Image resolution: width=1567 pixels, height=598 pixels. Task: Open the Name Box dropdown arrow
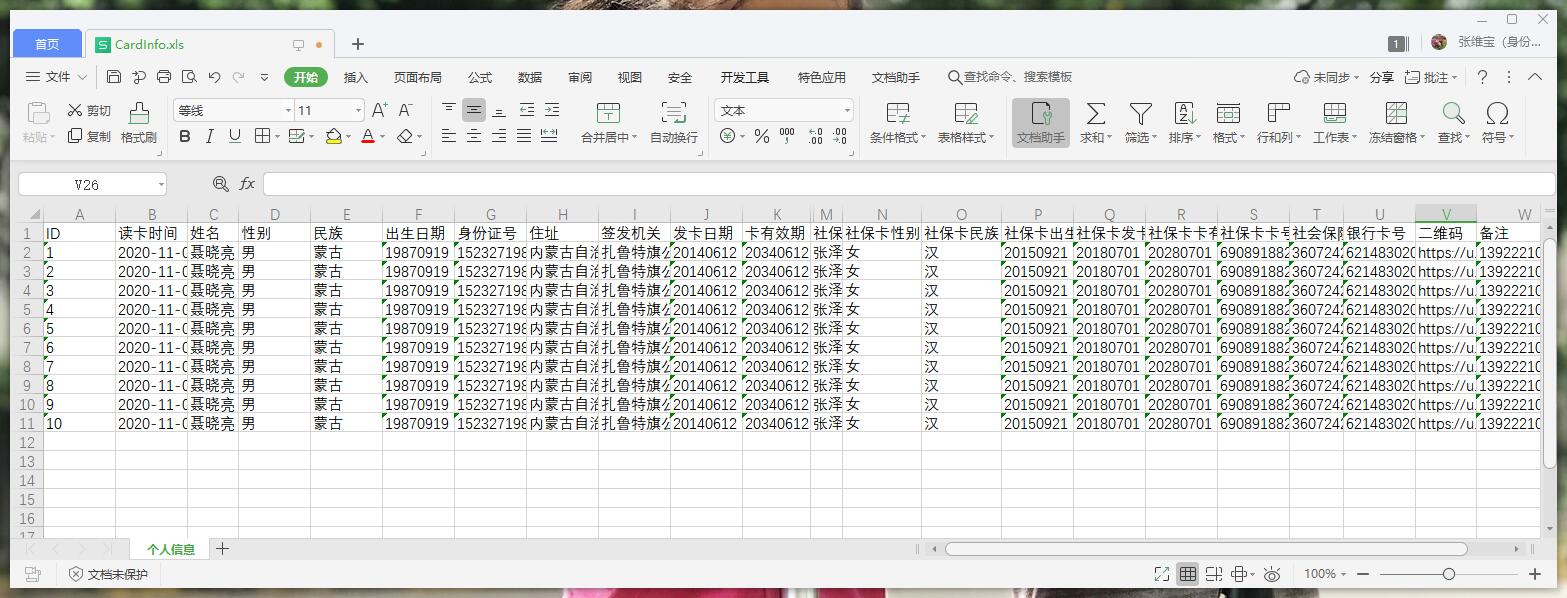coord(160,184)
